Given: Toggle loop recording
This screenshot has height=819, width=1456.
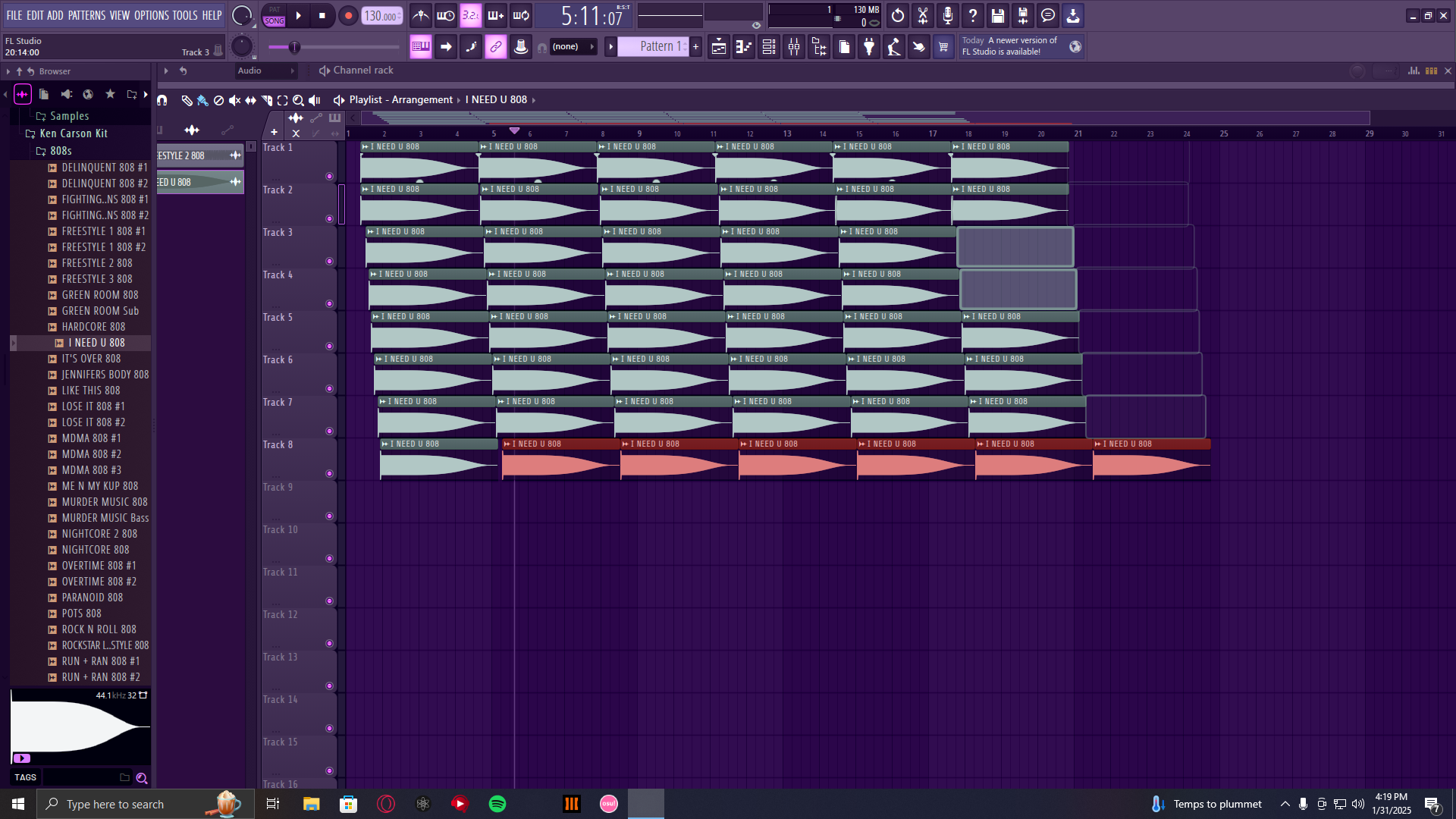Looking at the screenshot, I should click(521, 15).
